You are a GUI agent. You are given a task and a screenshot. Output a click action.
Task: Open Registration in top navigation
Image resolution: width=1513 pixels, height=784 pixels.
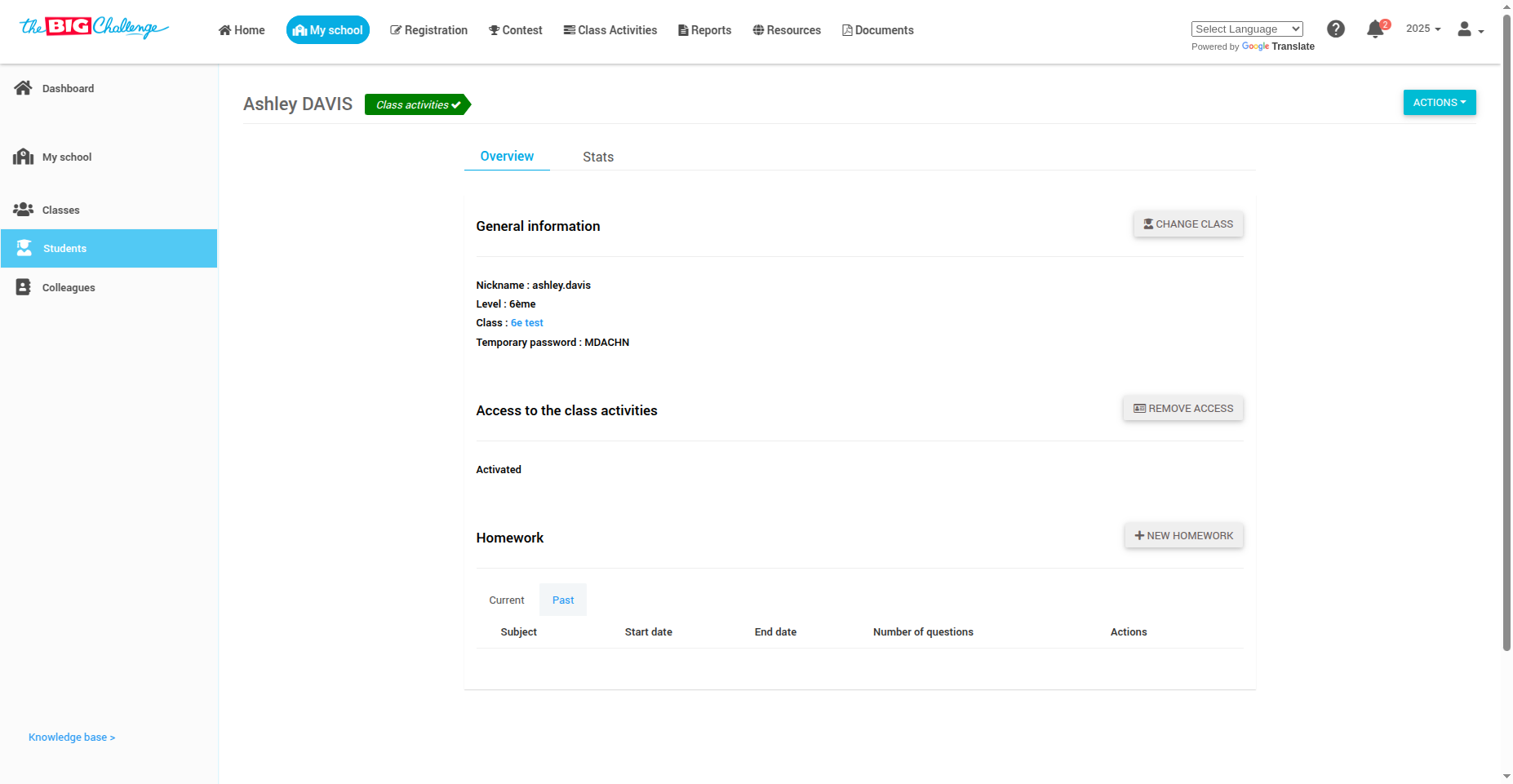[x=429, y=30]
